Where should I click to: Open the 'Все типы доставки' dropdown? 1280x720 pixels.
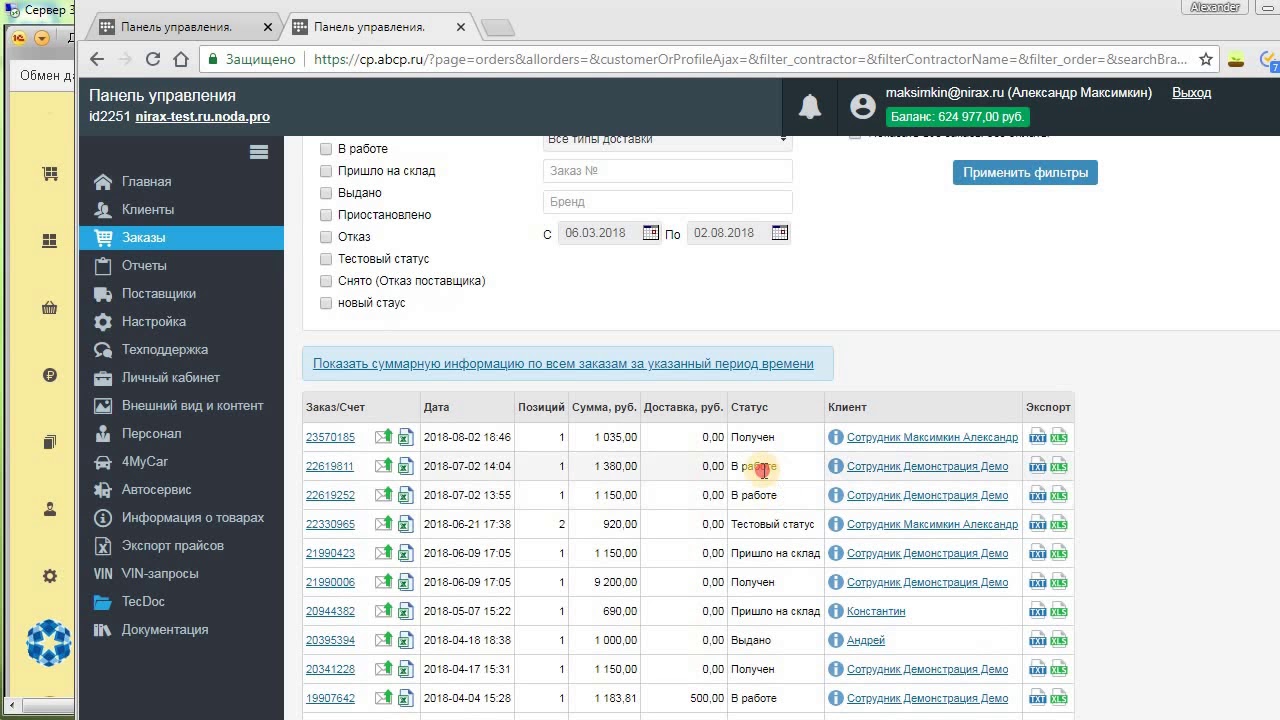[x=667, y=141]
